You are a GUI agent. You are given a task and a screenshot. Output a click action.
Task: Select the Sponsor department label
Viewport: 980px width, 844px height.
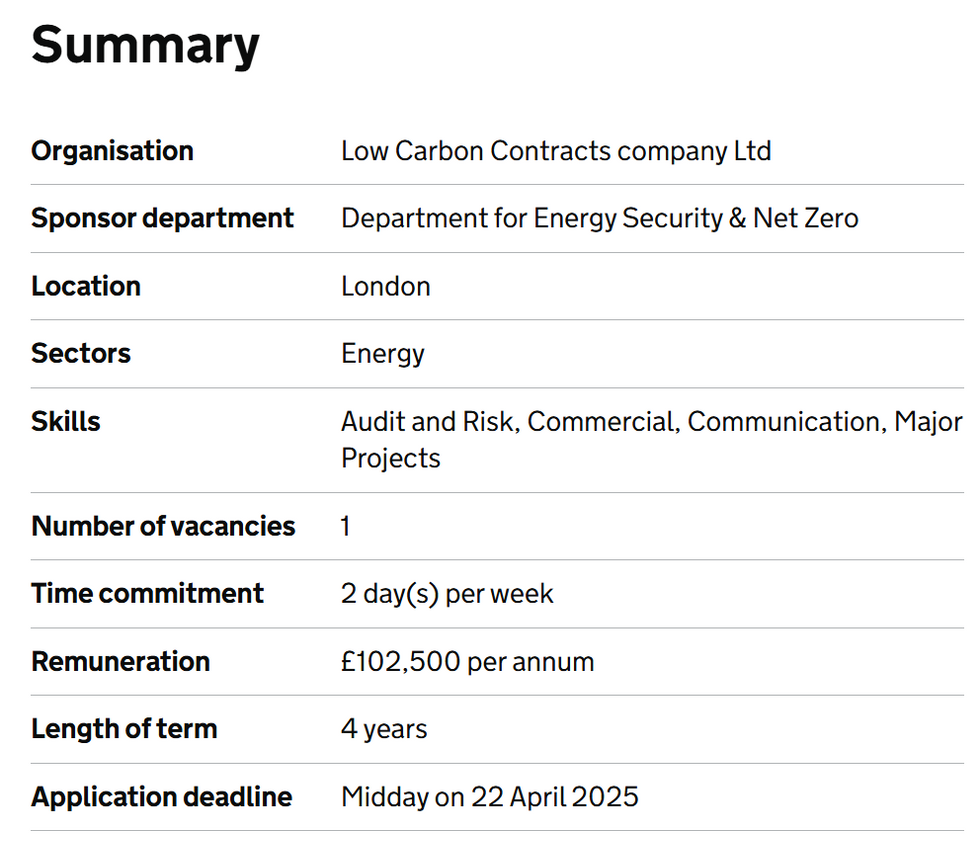(x=162, y=218)
